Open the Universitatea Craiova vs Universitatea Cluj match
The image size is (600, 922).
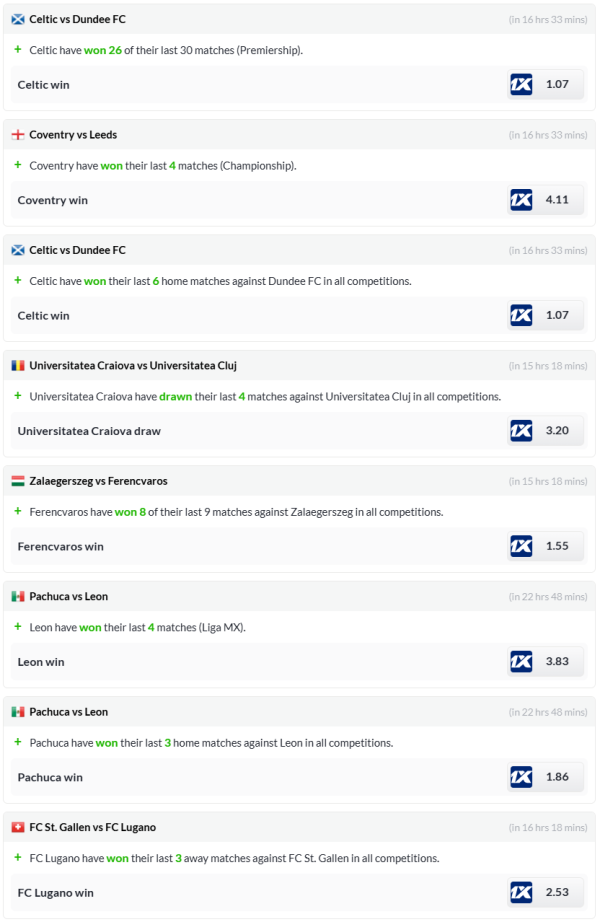[x=133, y=366]
